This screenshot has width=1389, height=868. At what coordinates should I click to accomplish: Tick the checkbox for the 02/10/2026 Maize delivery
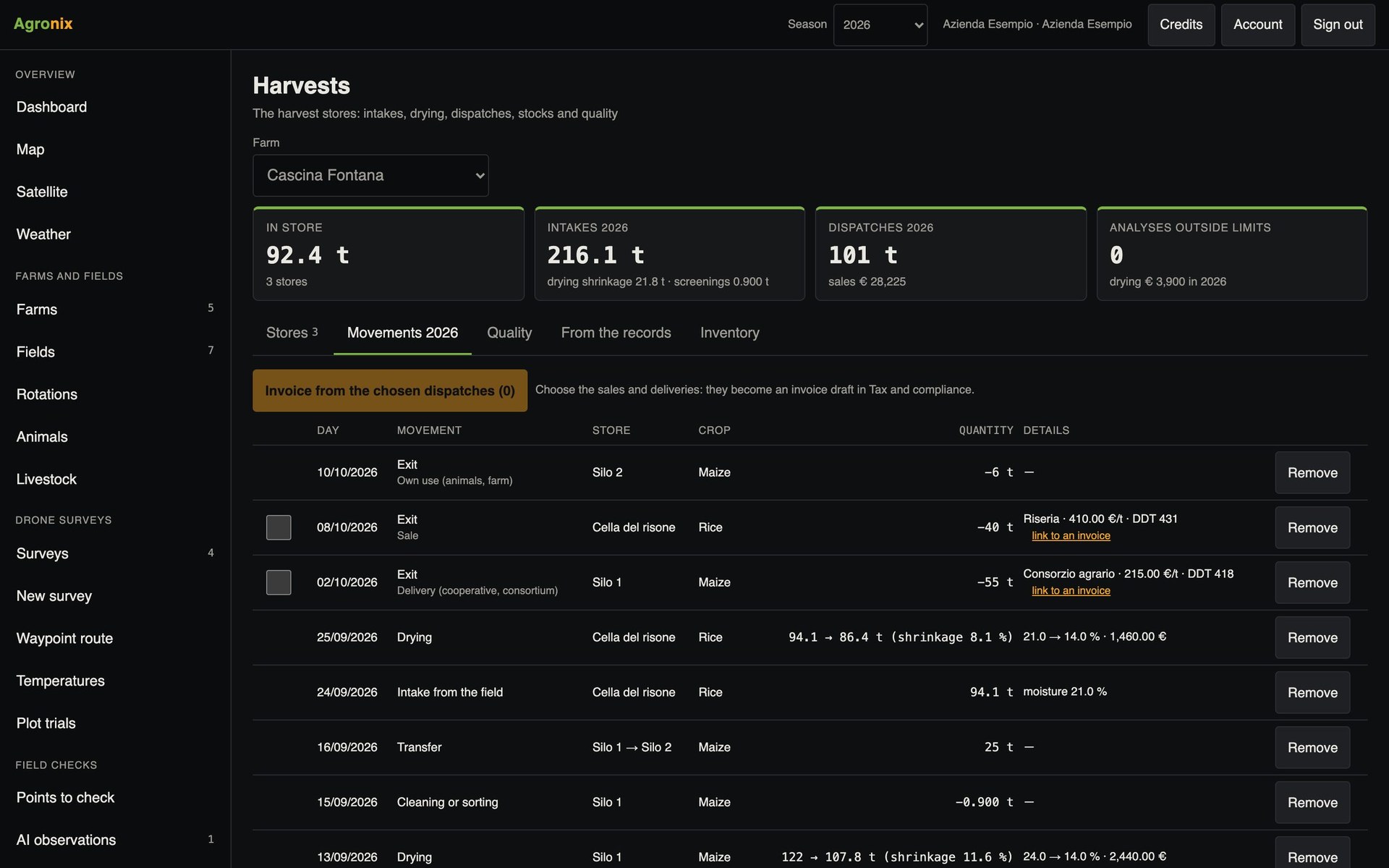279,582
